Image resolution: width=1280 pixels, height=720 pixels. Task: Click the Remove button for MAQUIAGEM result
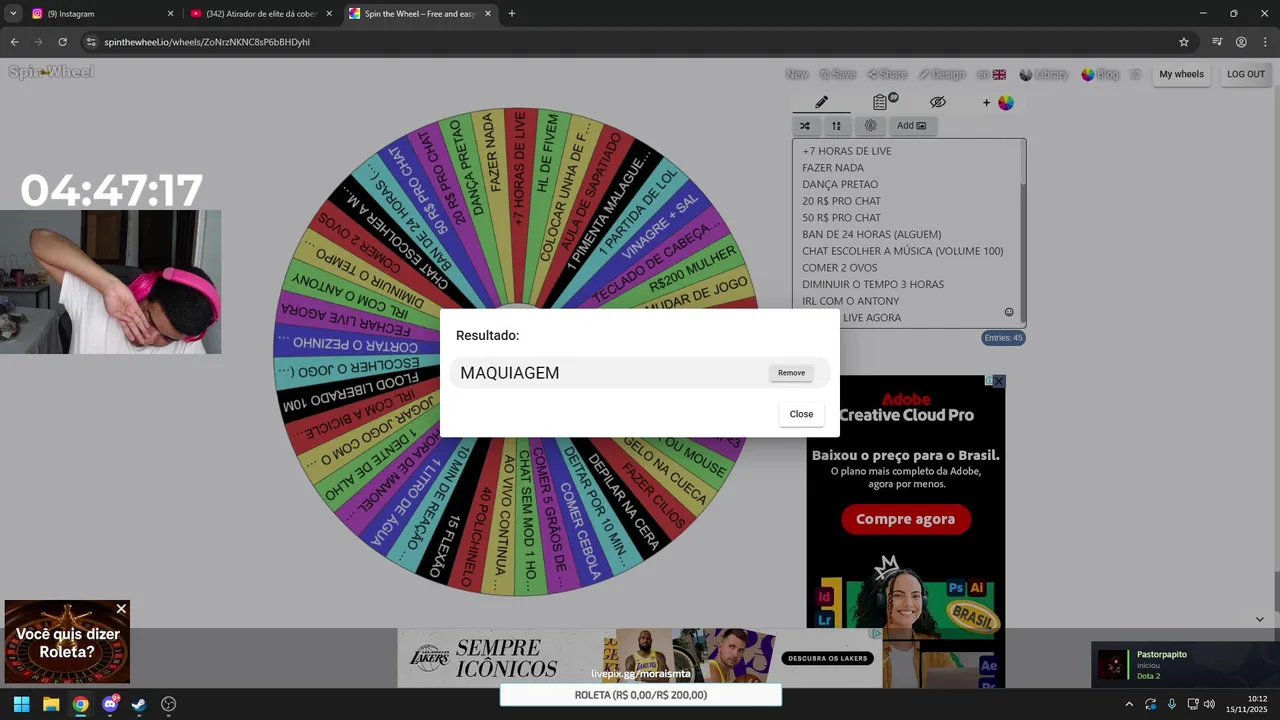click(791, 373)
